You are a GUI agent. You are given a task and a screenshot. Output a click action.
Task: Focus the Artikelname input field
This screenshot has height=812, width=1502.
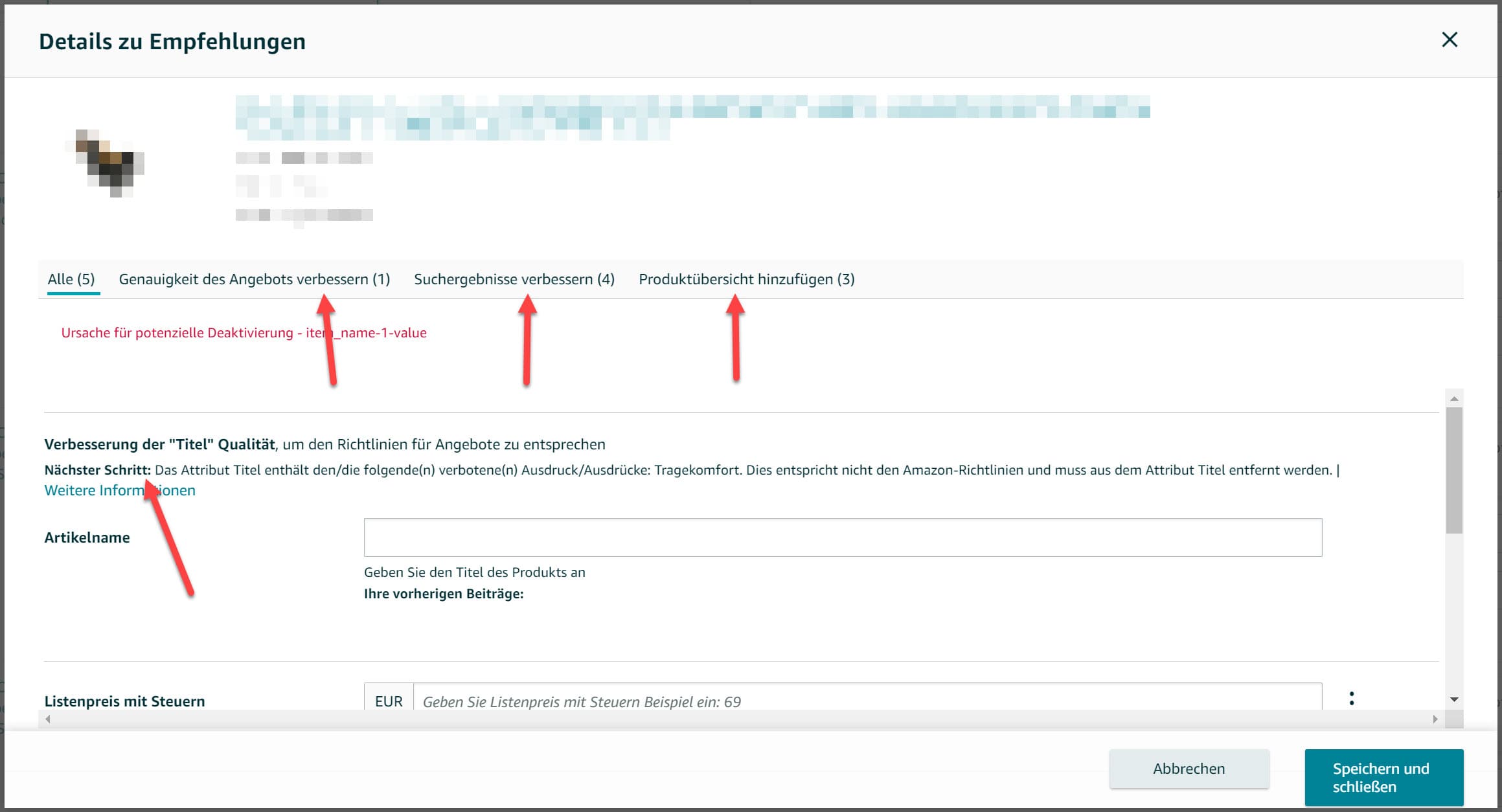(x=843, y=537)
